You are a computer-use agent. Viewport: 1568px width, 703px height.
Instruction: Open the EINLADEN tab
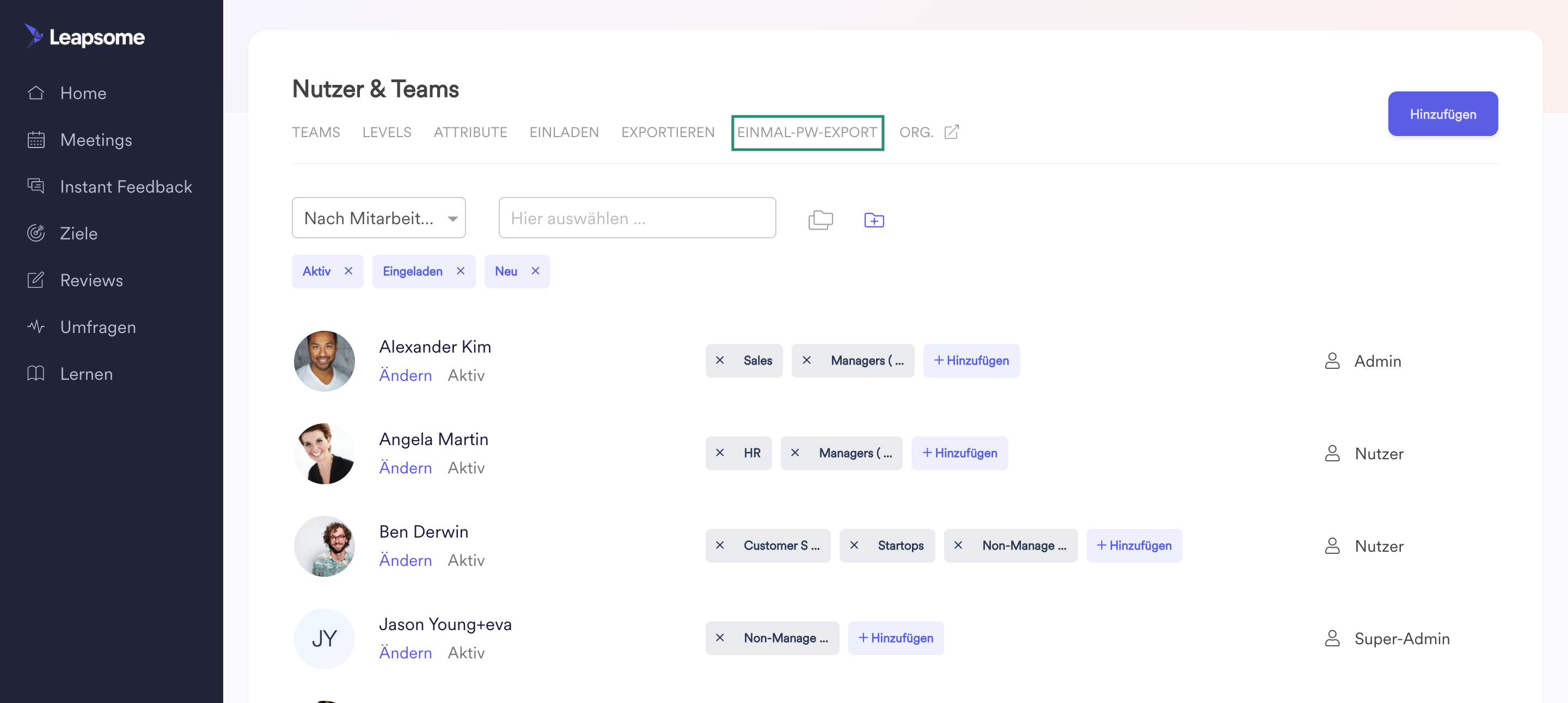(563, 132)
